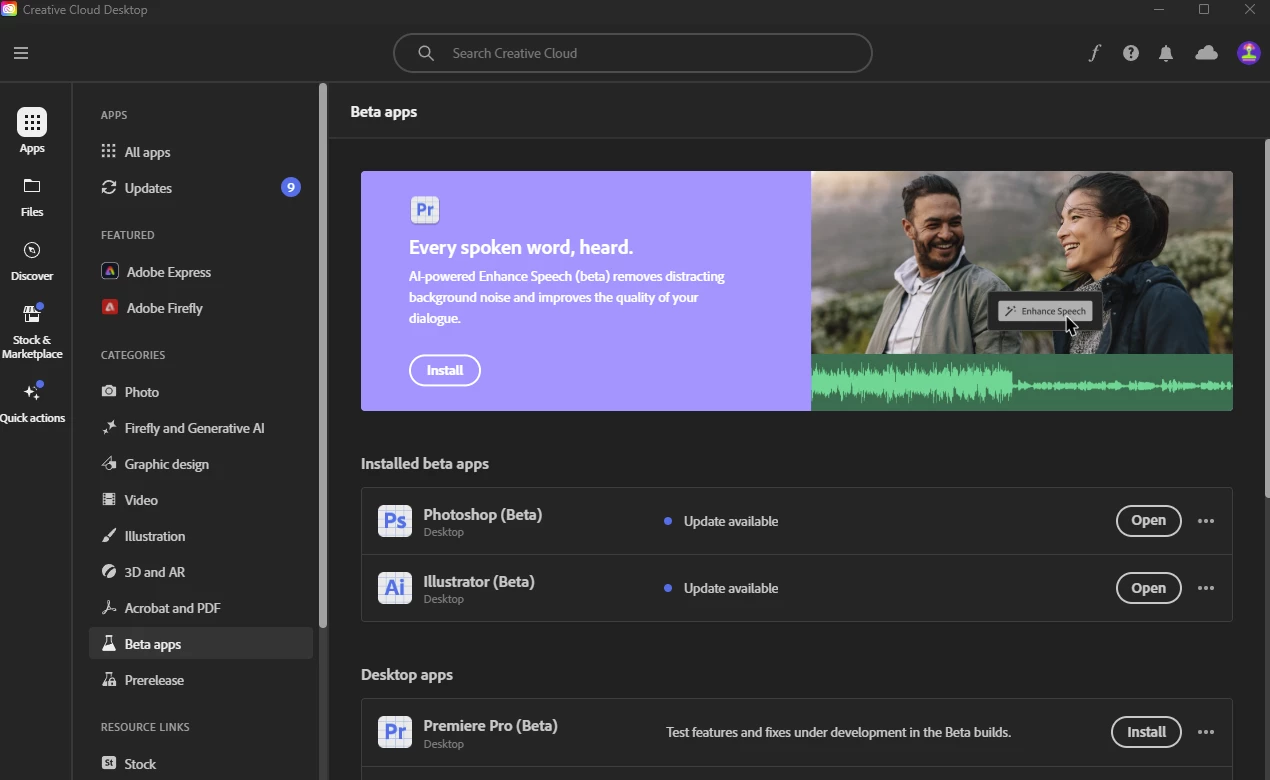Click the Creative Cloud logo in title bar

[9, 9]
